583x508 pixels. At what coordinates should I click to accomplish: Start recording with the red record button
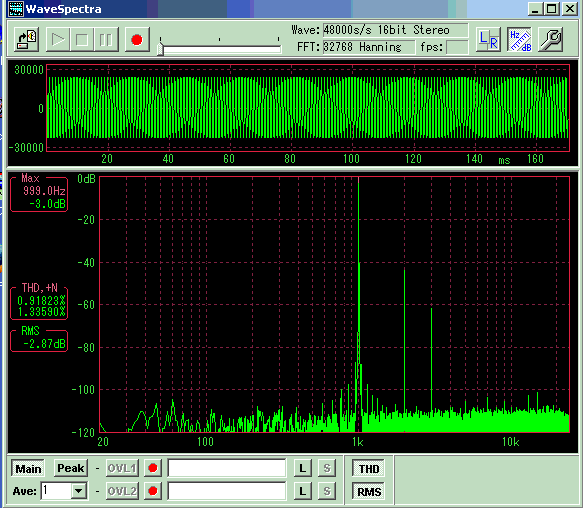137,39
